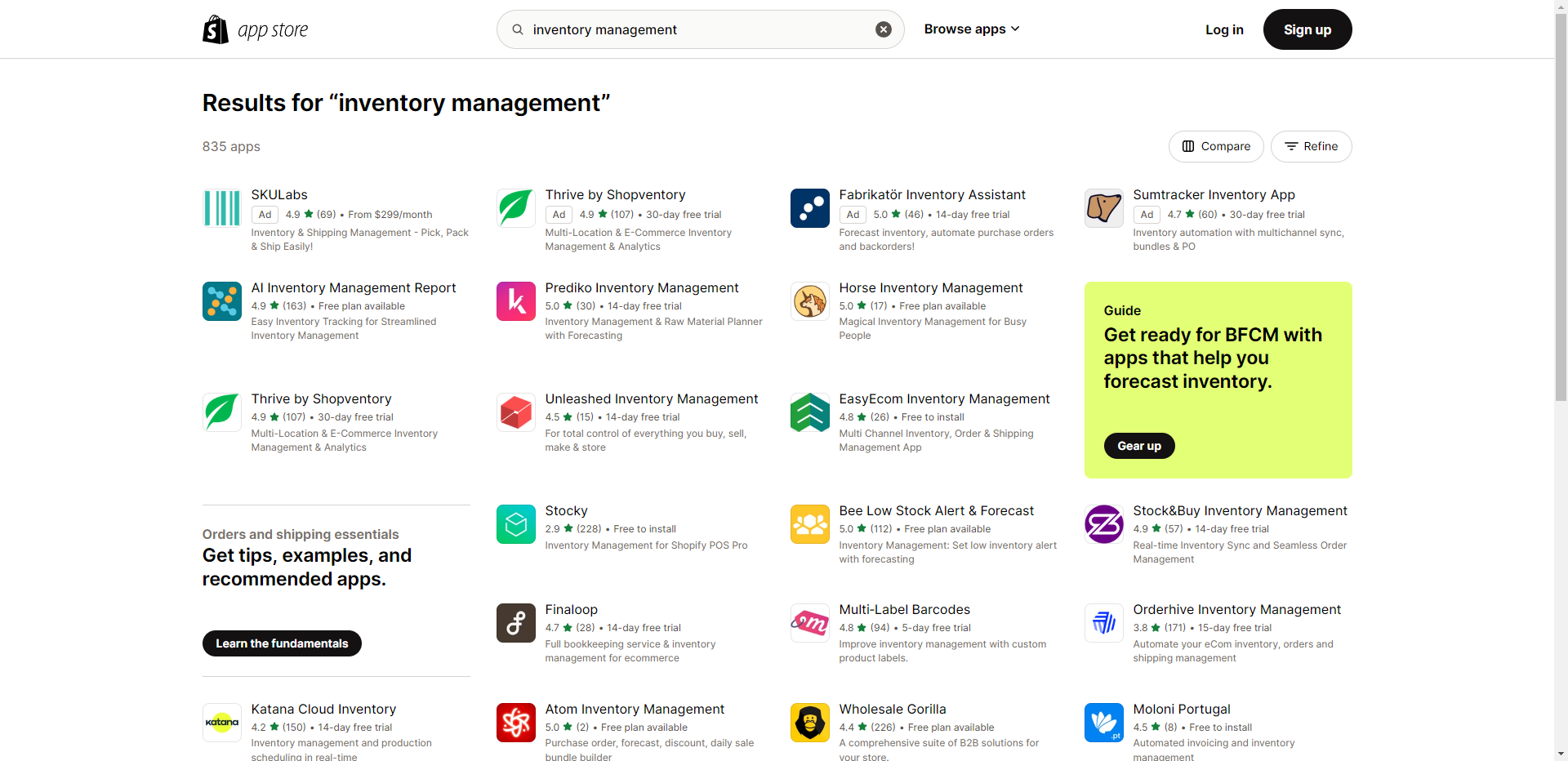Open the Shopify app store logo
Screen dimensions: 1568x761
click(x=255, y=29)
